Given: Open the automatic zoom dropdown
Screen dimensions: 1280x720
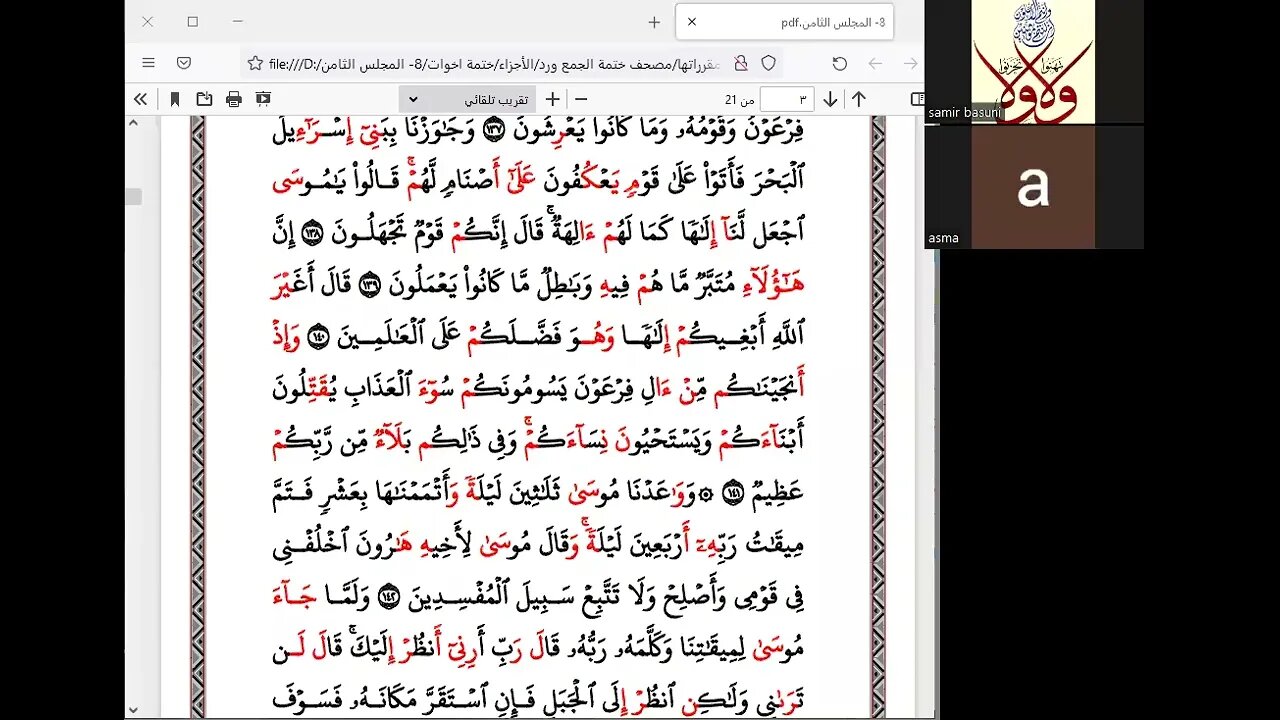Looking at the screenshot, I should (467, 99).
